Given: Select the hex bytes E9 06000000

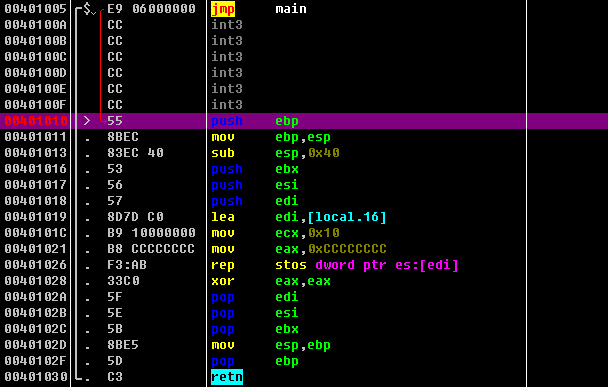Looking at the screenshot, I should pyautogui.click(x=152, y=9).
